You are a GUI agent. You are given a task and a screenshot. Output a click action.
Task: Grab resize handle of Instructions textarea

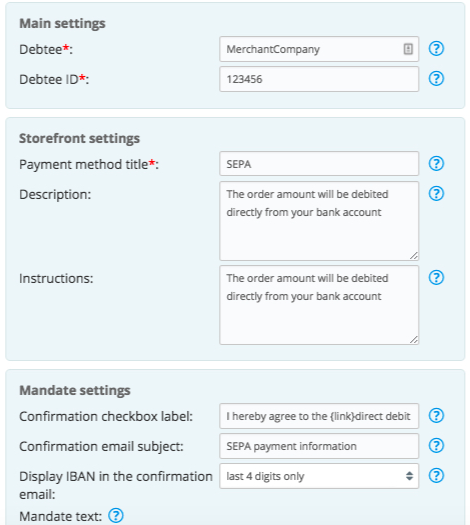tap(414, 340)
